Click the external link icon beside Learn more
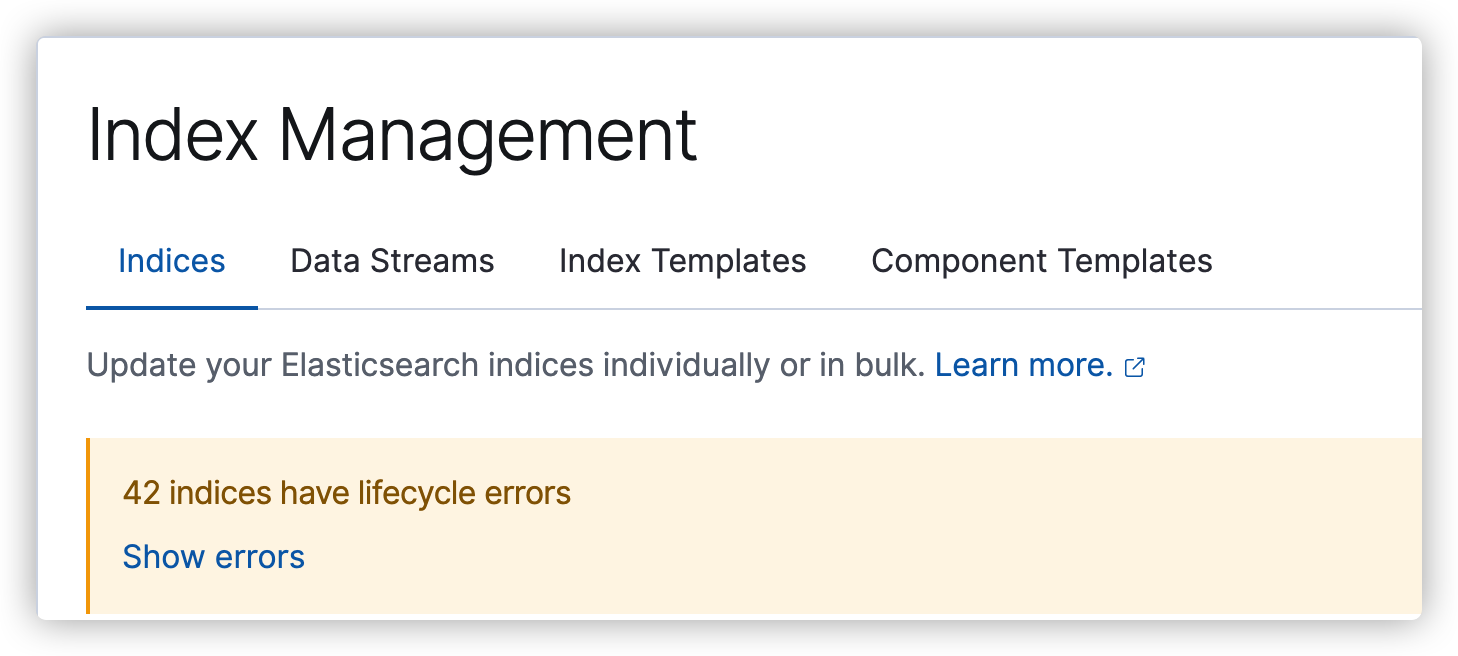This screenshot has height=656, width=1458. click(1135, 367)
